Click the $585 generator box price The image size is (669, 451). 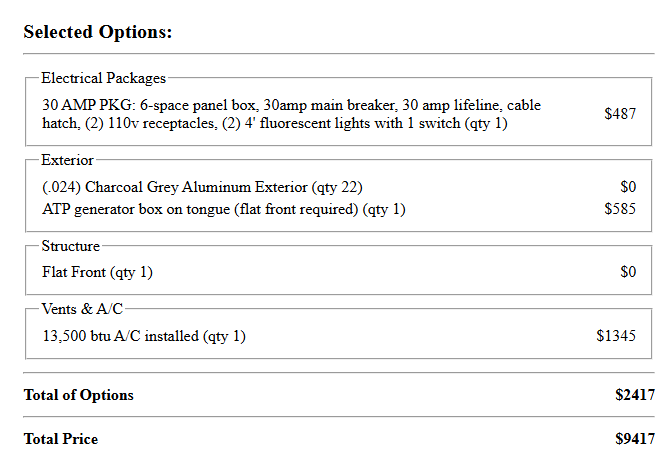click(620, 209)
